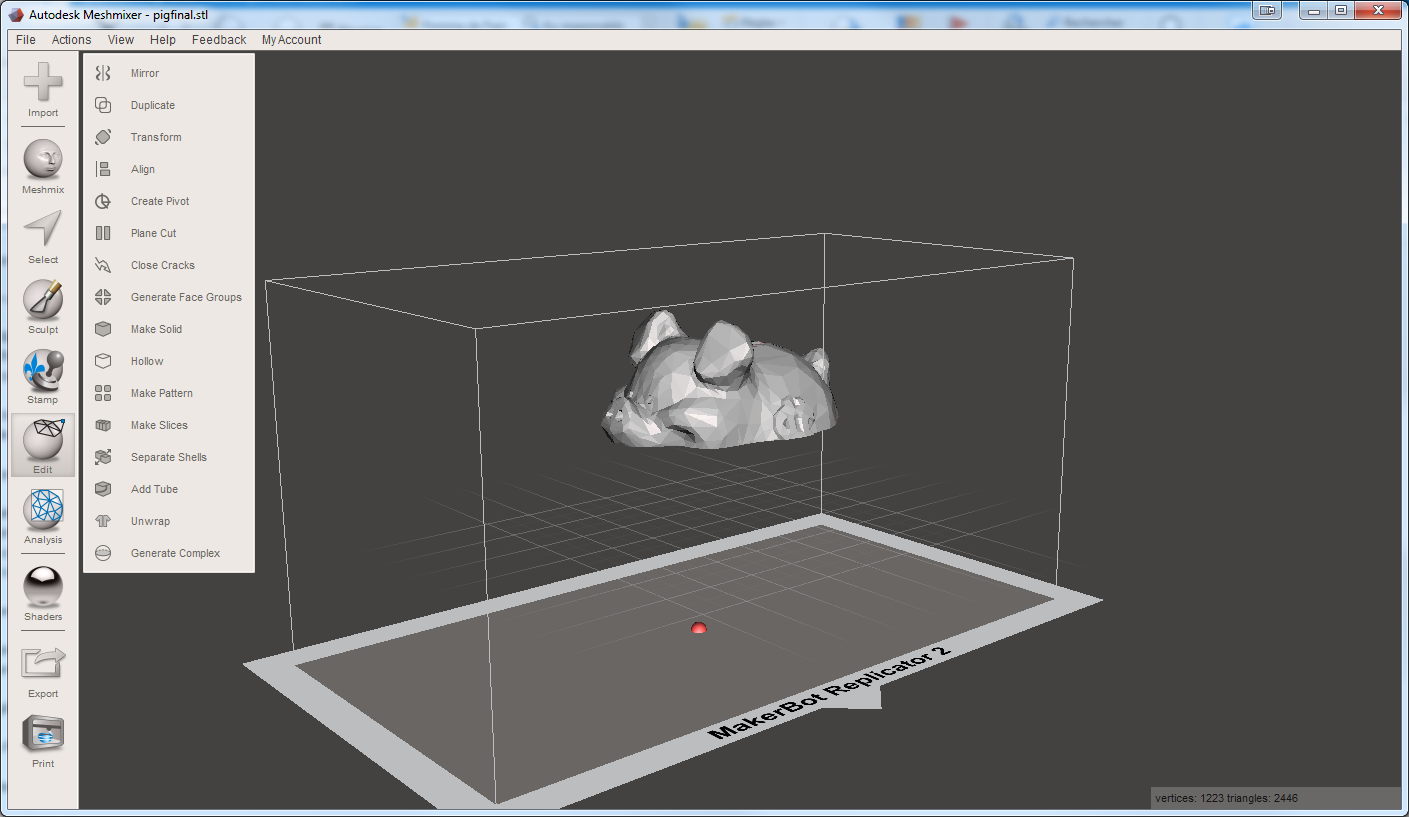Image resolution: width=1409 pixels, height=817 pixels.
Task: Click the Mirror icon in Edit menu
Action: coord(103,73)
